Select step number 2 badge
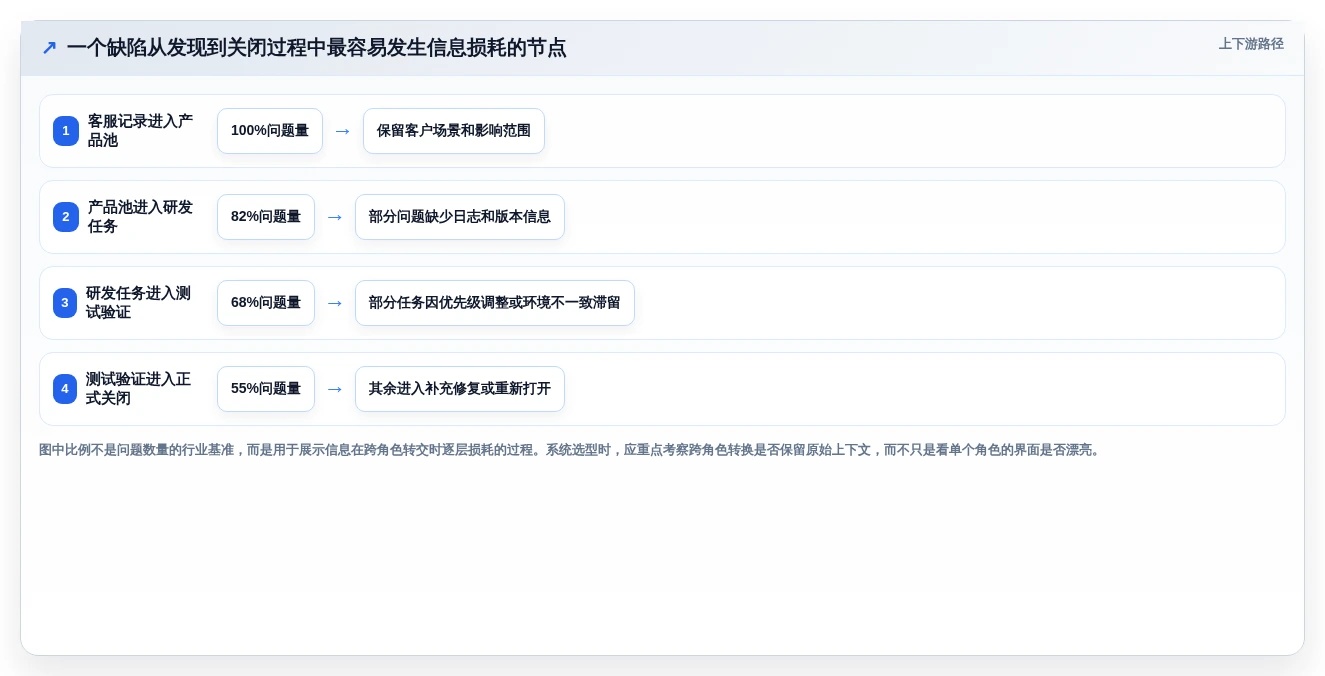Screen dimensions: 1325x676 (66, 217)
